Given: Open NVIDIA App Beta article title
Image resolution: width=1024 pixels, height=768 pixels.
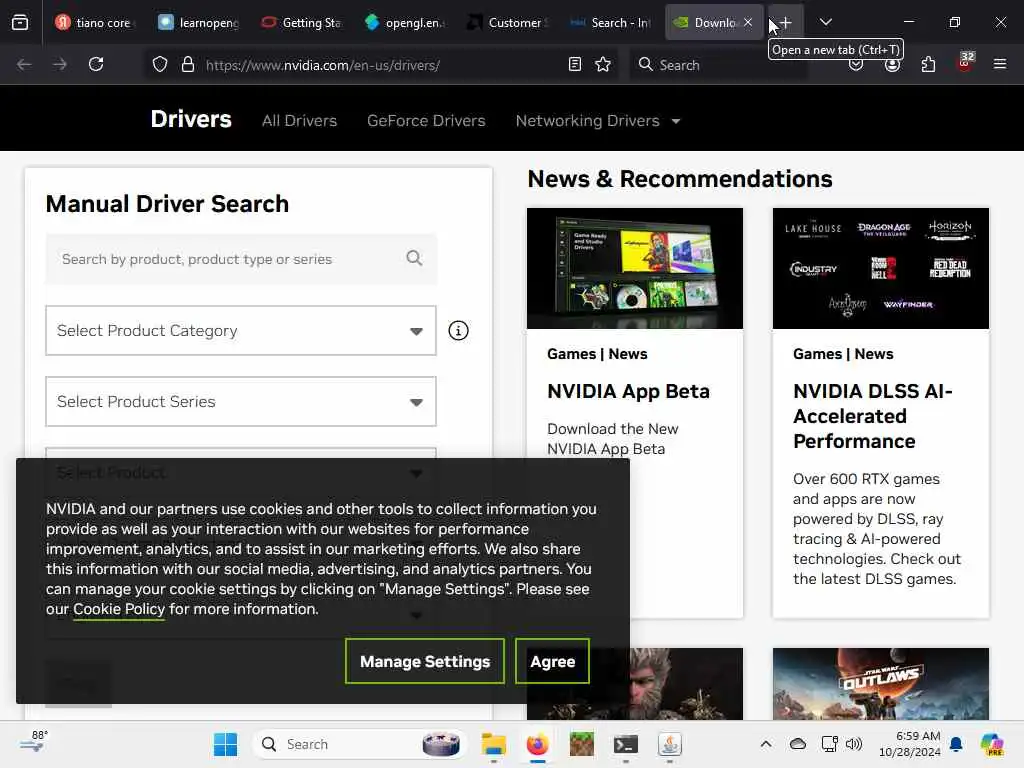Looking at the screenshot, I should point(628,391).
